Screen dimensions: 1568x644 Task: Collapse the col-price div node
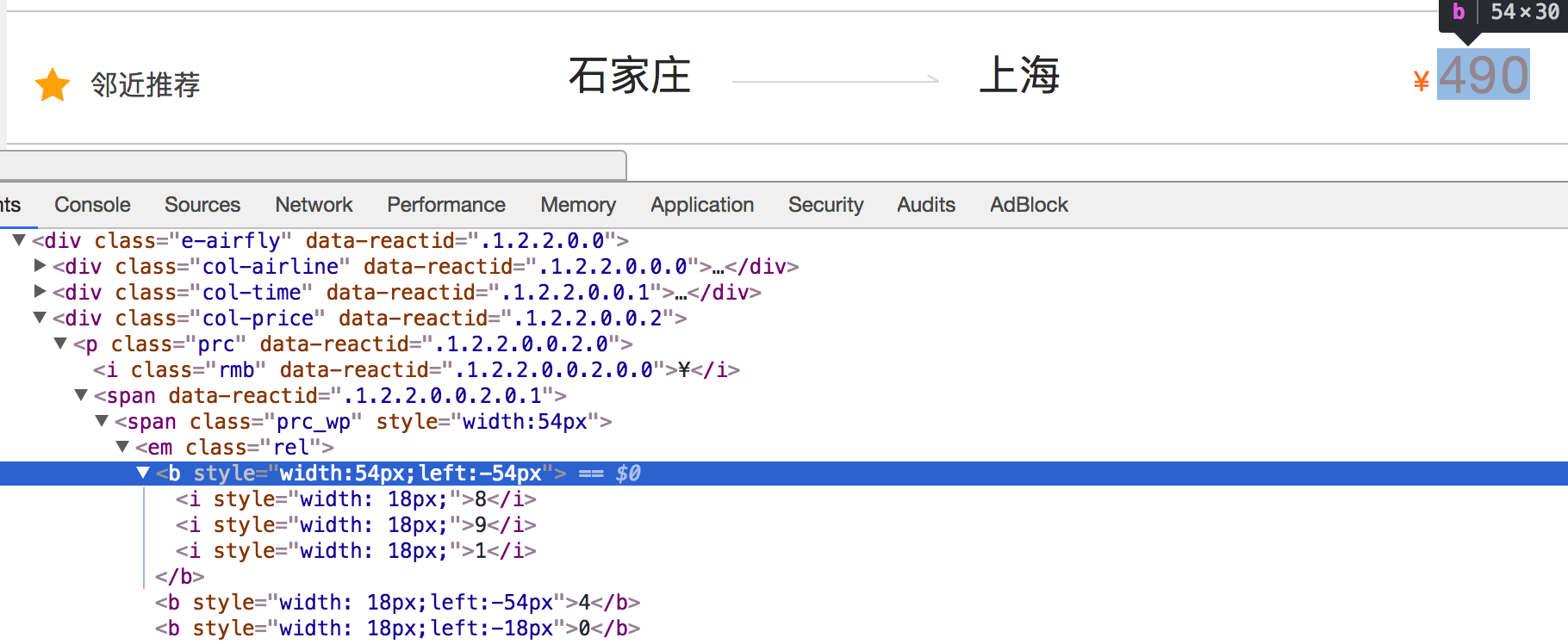pyautogui.click(x=40, y=318)
